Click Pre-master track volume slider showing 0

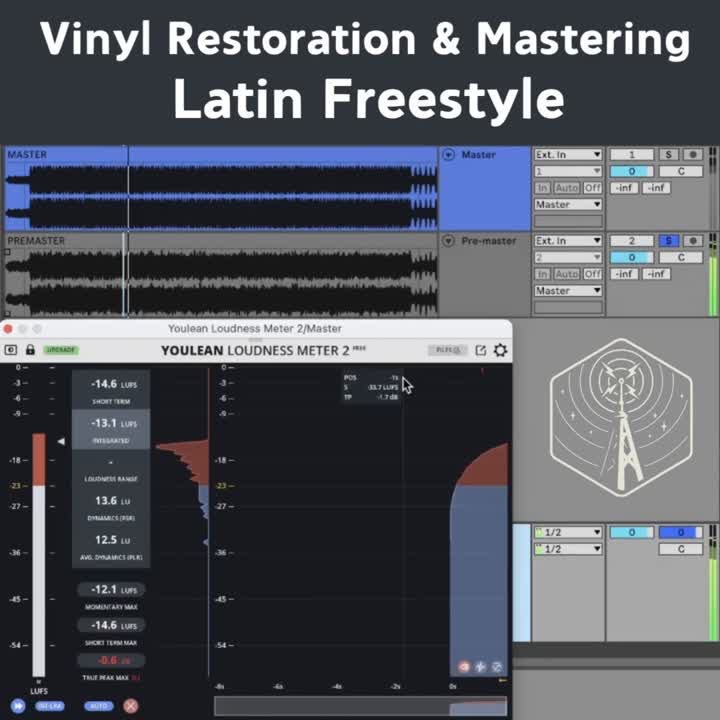pyautogui.click(x=632, y=257)
